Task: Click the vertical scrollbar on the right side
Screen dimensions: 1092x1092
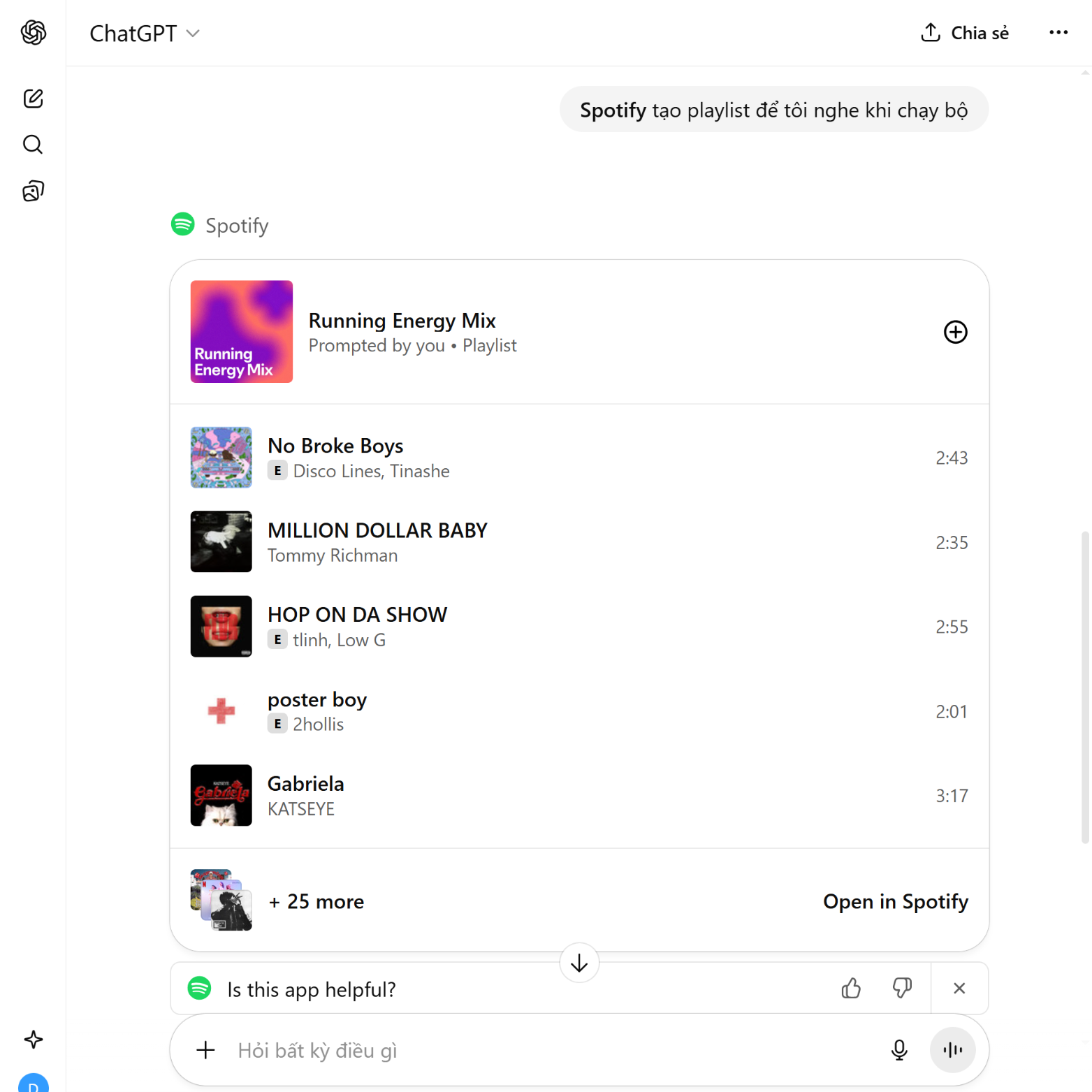Action: 1084,685
